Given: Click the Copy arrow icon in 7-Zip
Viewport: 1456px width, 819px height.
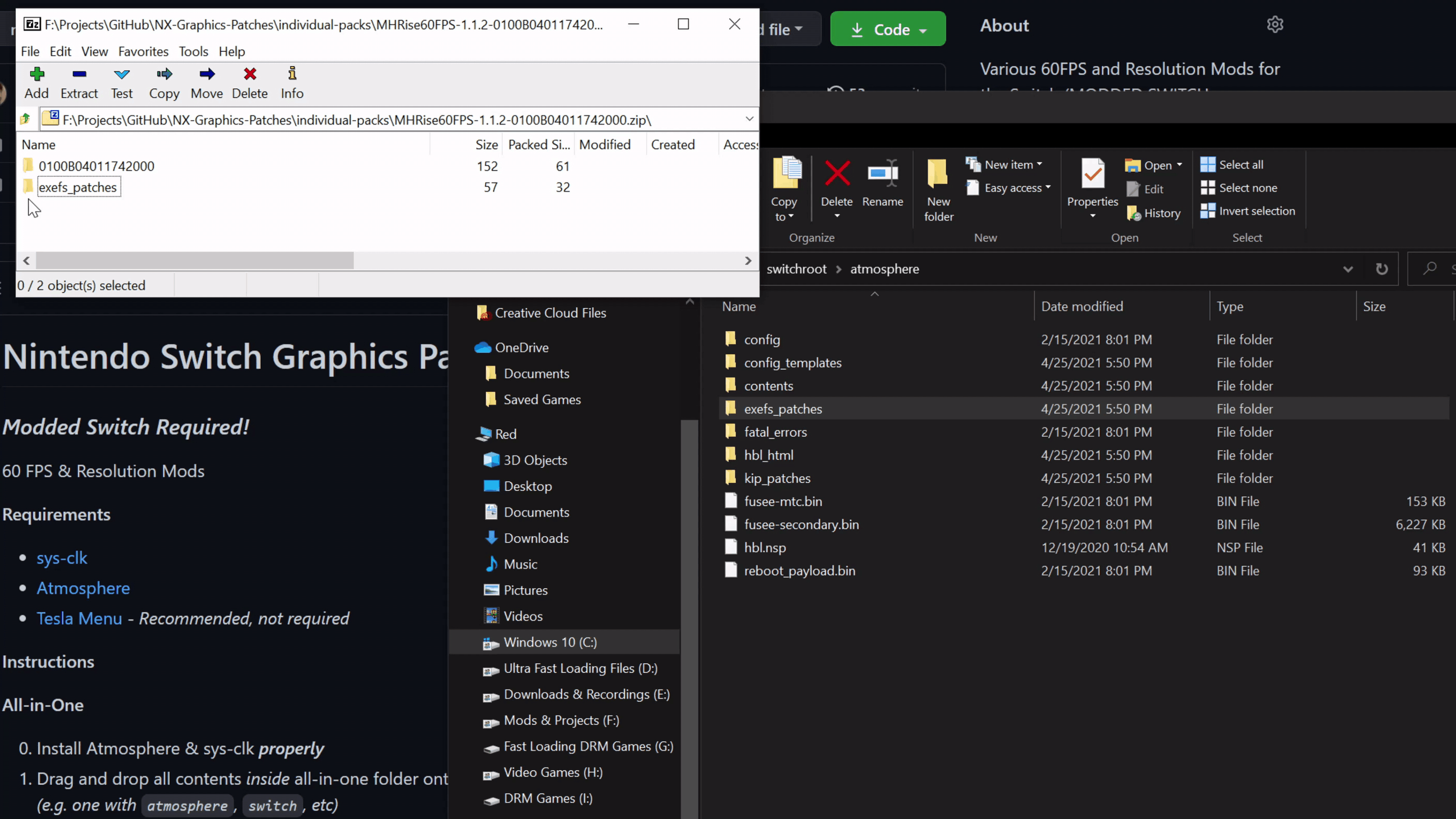Looking at the screenshot, I should pyautogui.click(x=164, y=74).
